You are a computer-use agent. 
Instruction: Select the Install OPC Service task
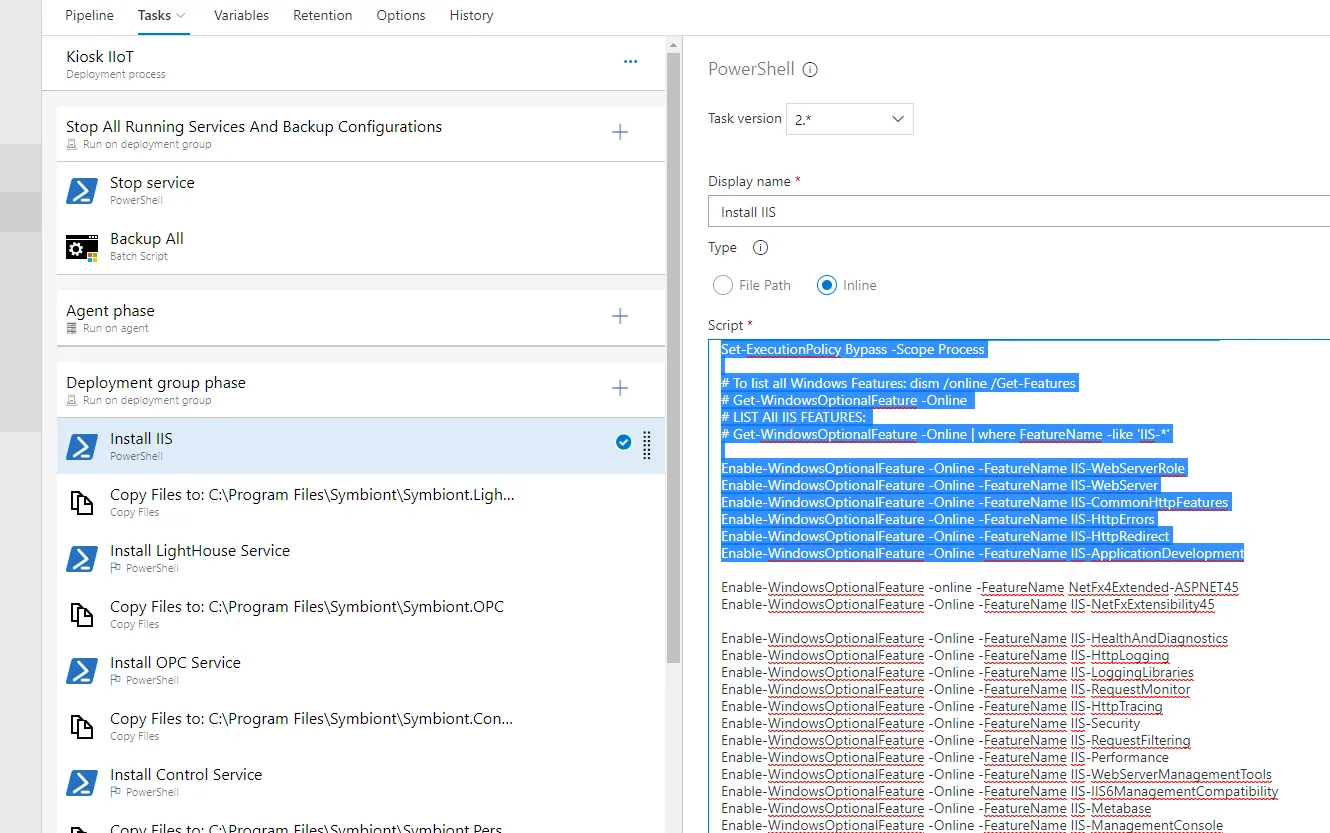point(362,670)
